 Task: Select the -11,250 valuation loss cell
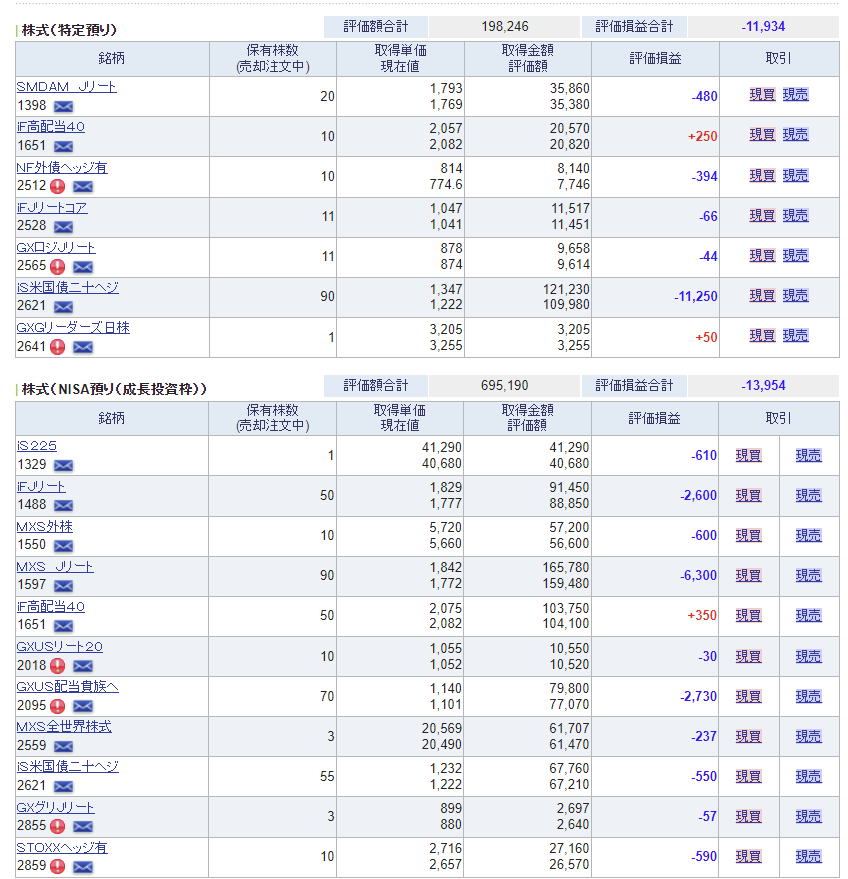pyautogui.click(x=655, y=297)
